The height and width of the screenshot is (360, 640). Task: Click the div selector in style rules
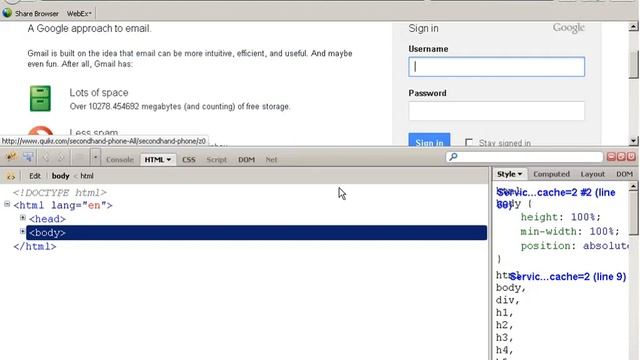click(507, 300)
